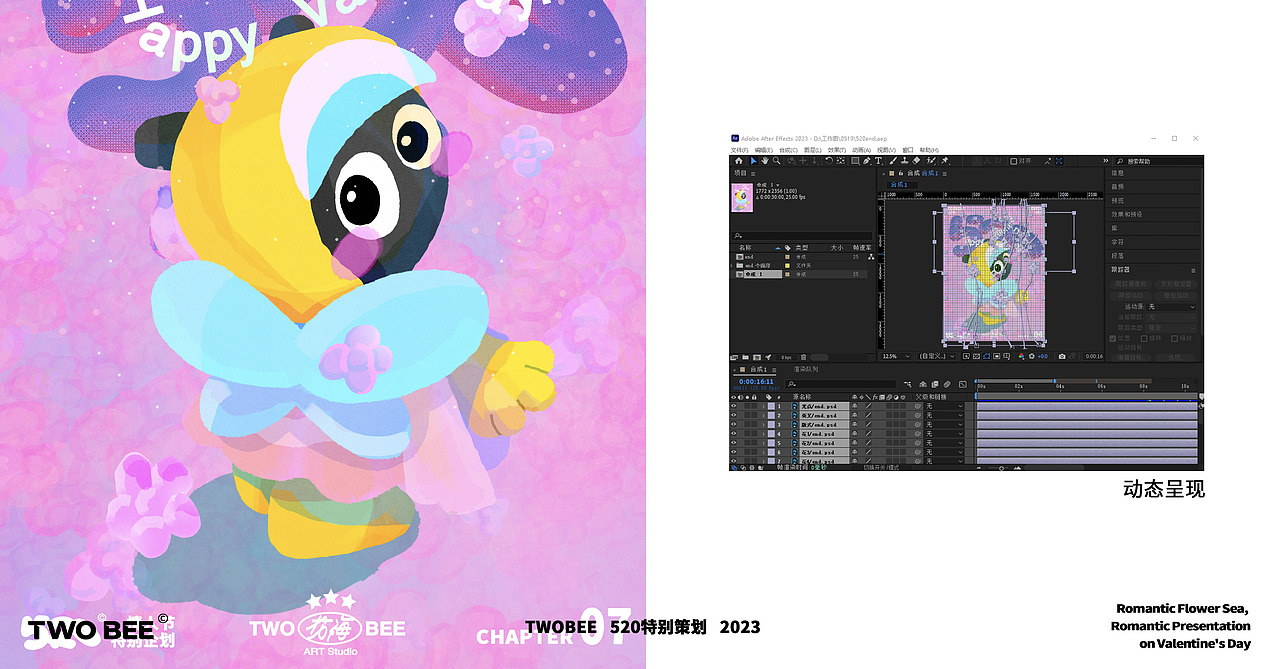Click the Home icon in After Effects toolbar

pyautogui.click(x=739, y=161)
